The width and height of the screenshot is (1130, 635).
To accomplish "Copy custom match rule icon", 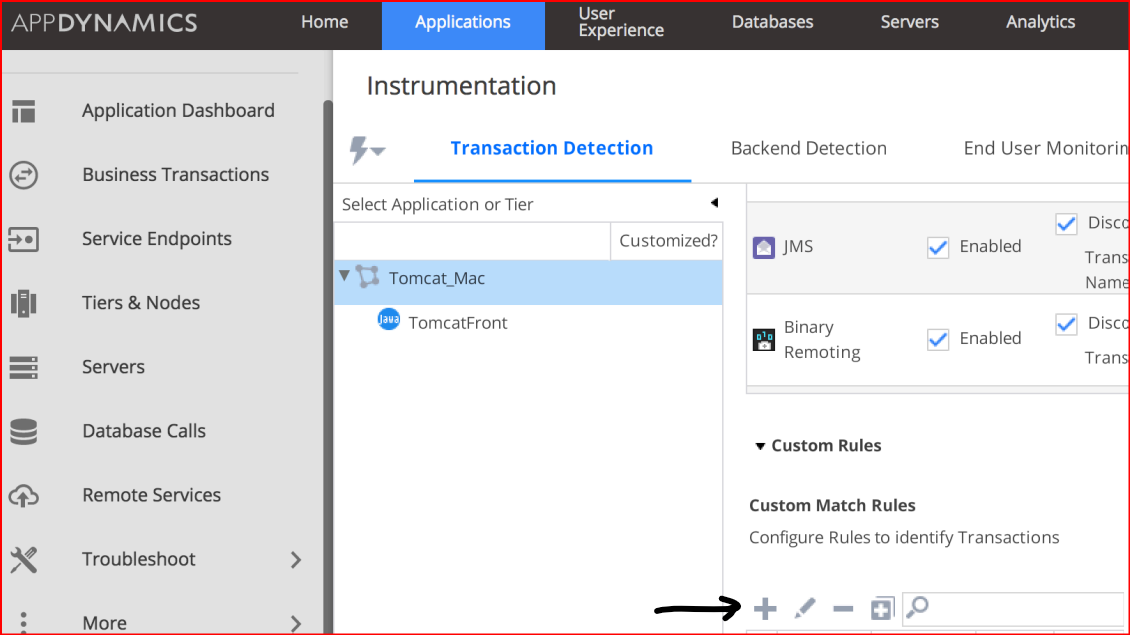I will (881, 608).
